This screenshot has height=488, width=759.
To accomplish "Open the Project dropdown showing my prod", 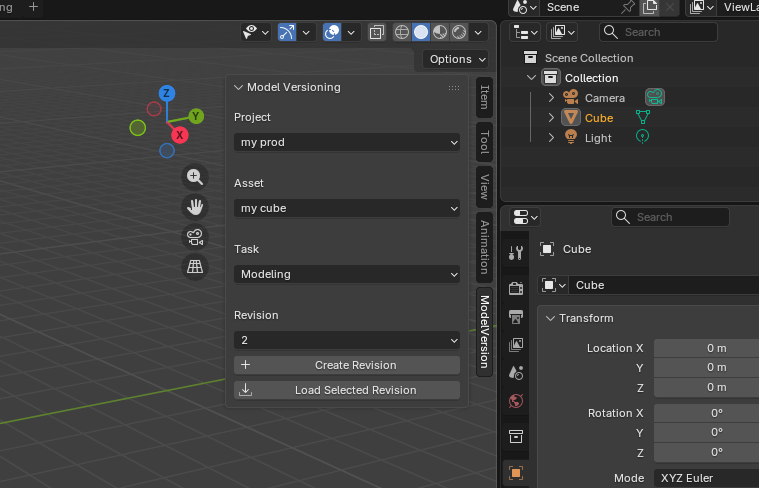I will point(347,142).
